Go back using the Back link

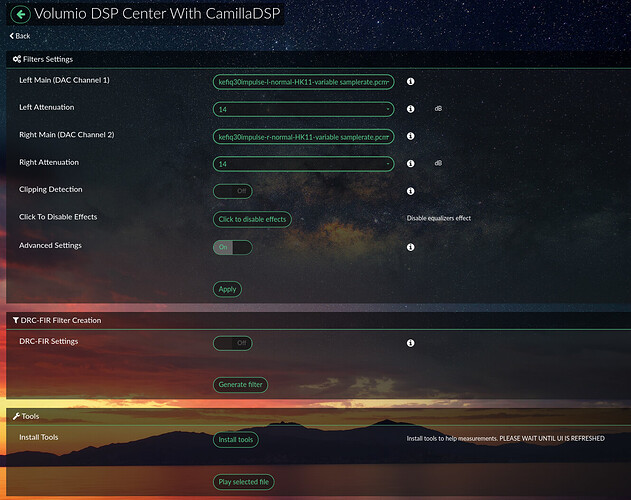click(x=20, y=36)
